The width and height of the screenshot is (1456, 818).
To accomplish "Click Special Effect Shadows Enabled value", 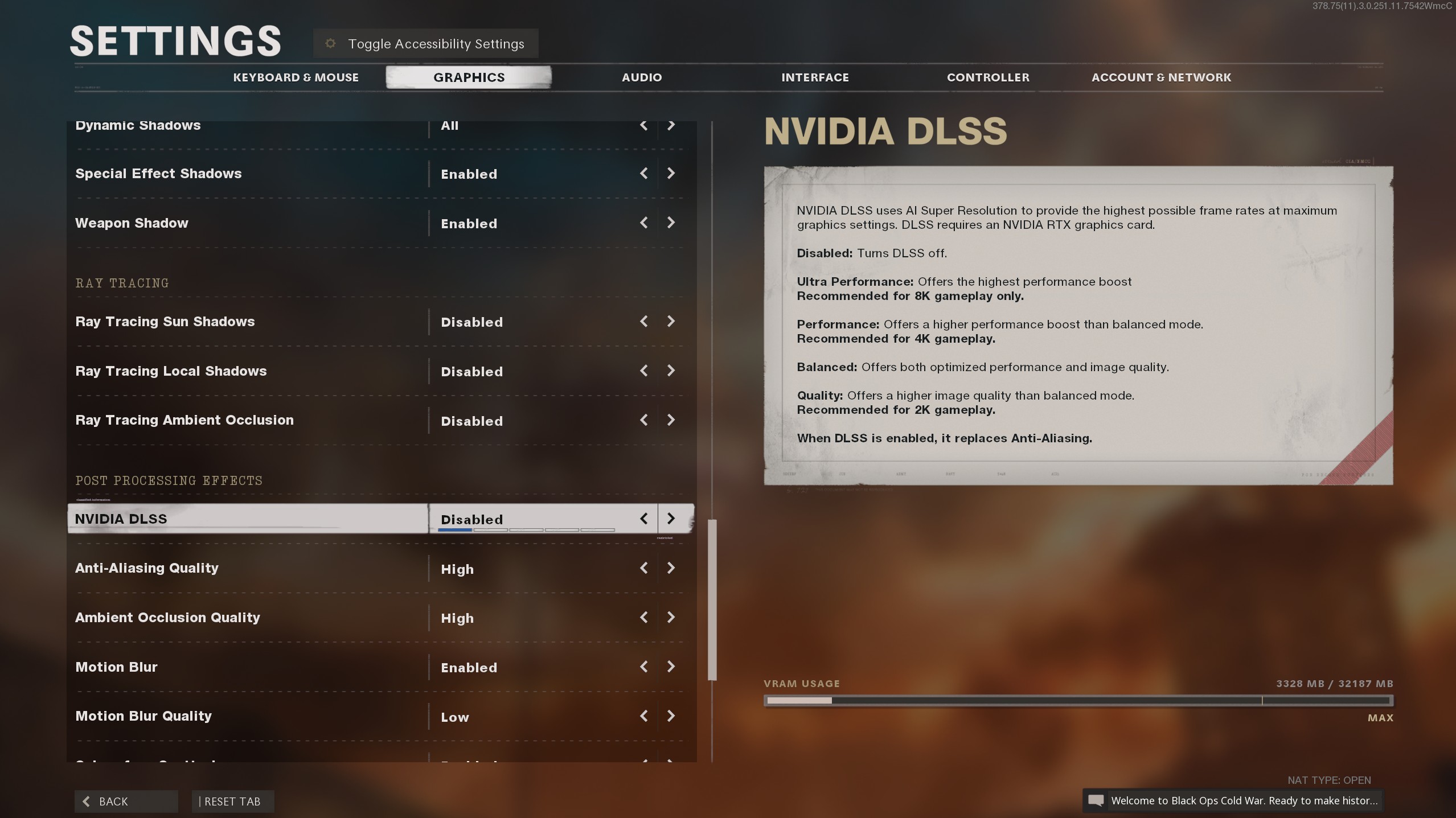I will click(469, 174).
